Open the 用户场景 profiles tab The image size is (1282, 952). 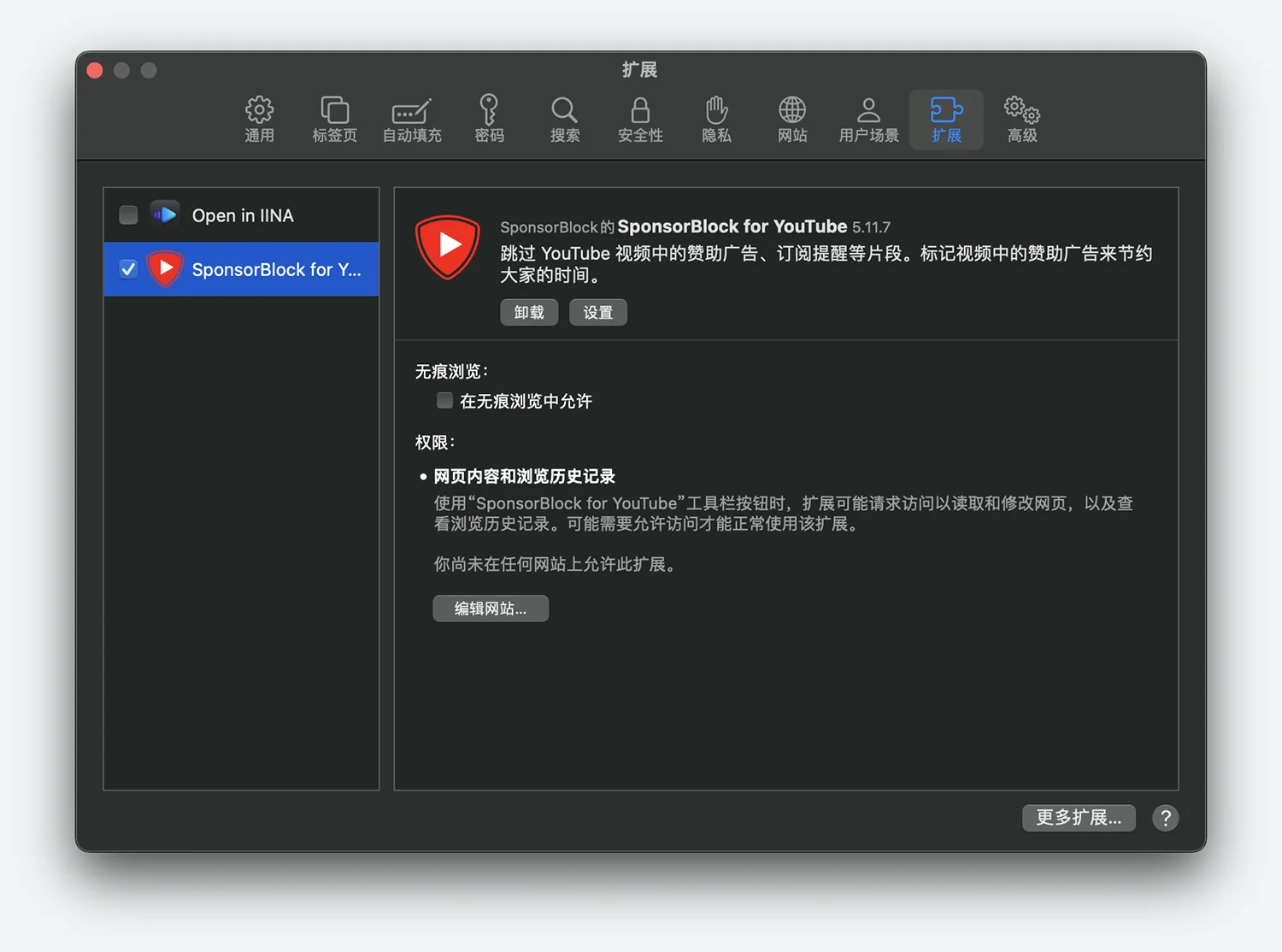[868, 119]
